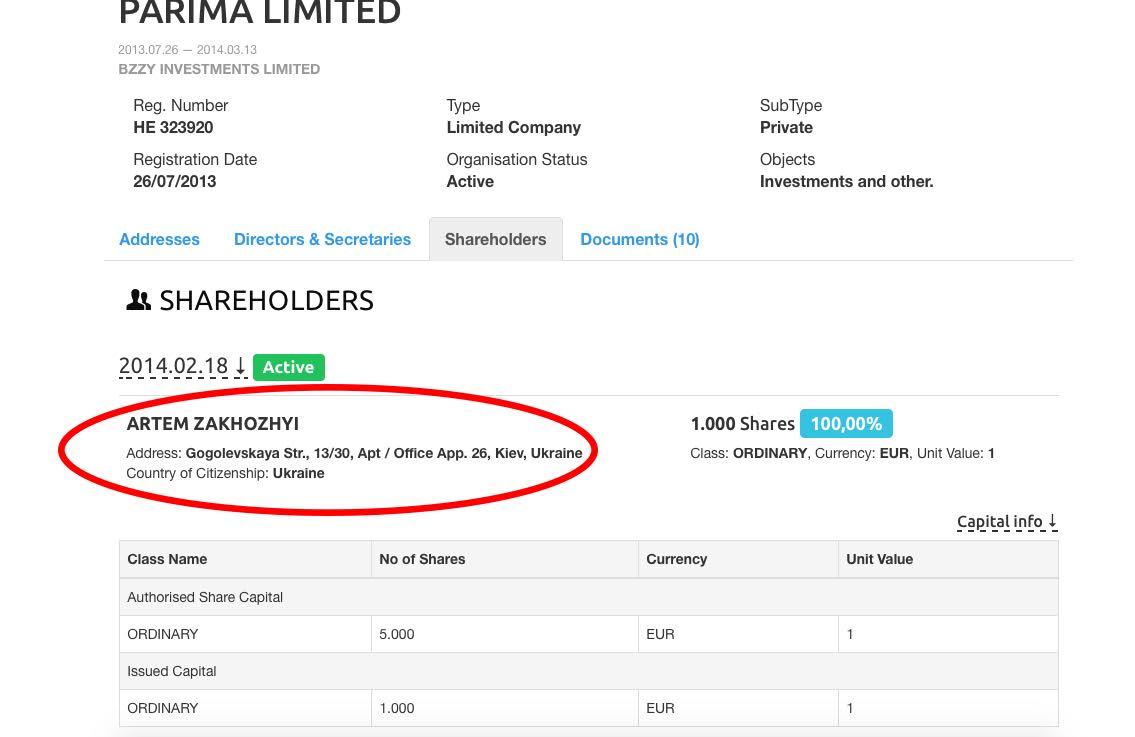Select the Authorised Share Capital row

coord(588,597)
